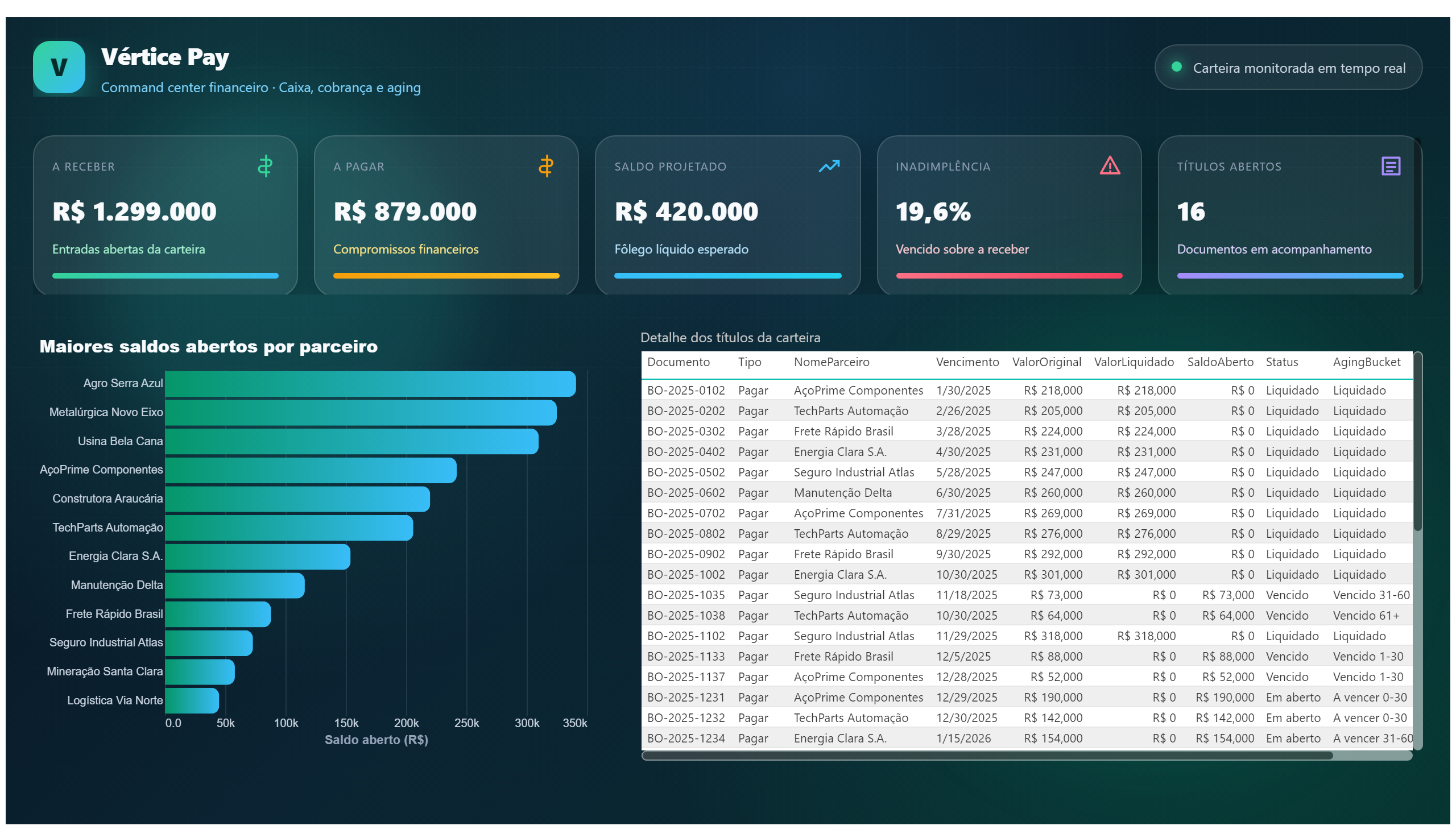The image size is (1456, 830).
Task: Click the red progress bar under Inadimplência
Action: (1008, 276)
